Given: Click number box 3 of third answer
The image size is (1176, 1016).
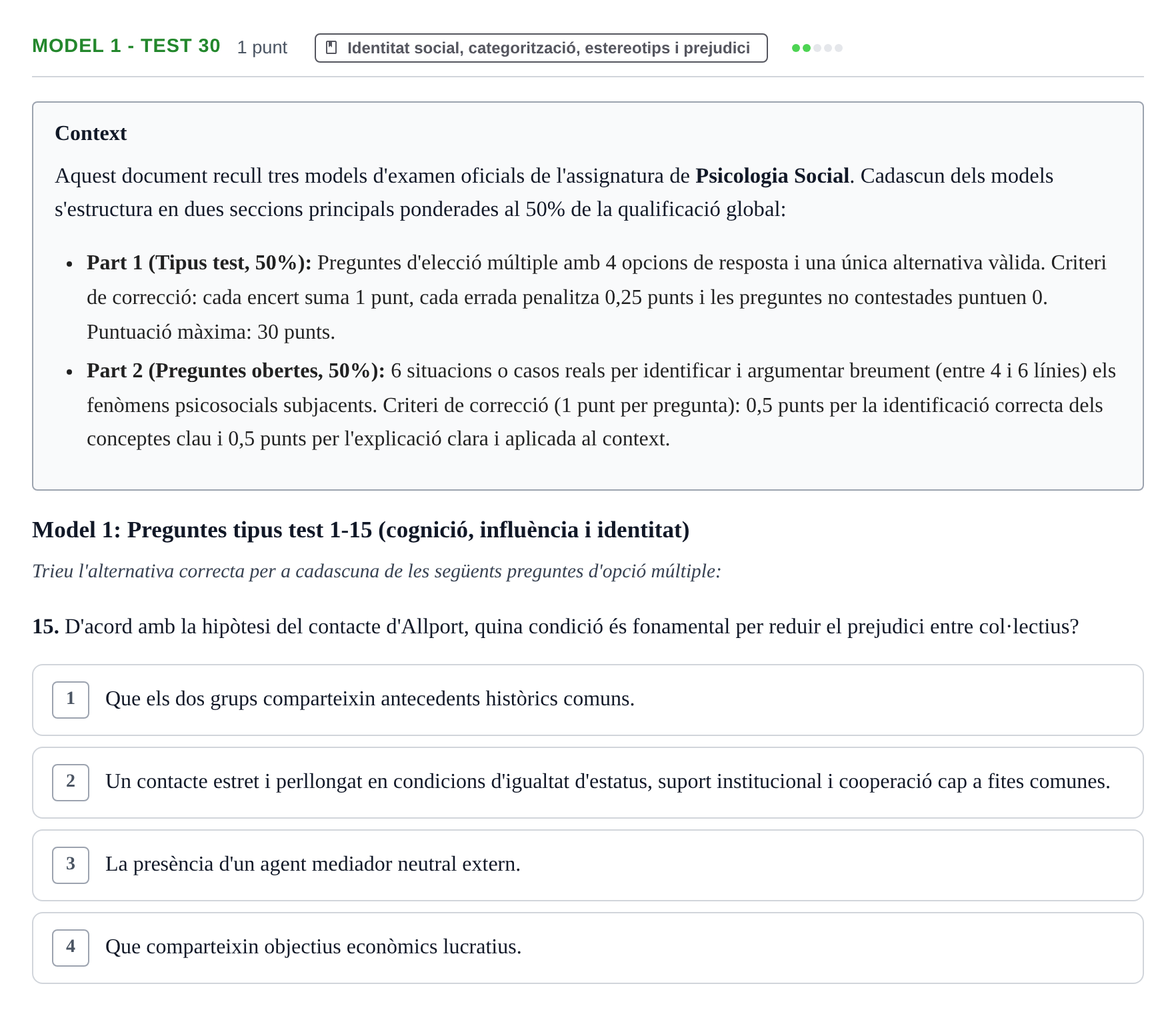Looking at the screenshot, I should tap(71, 865).
